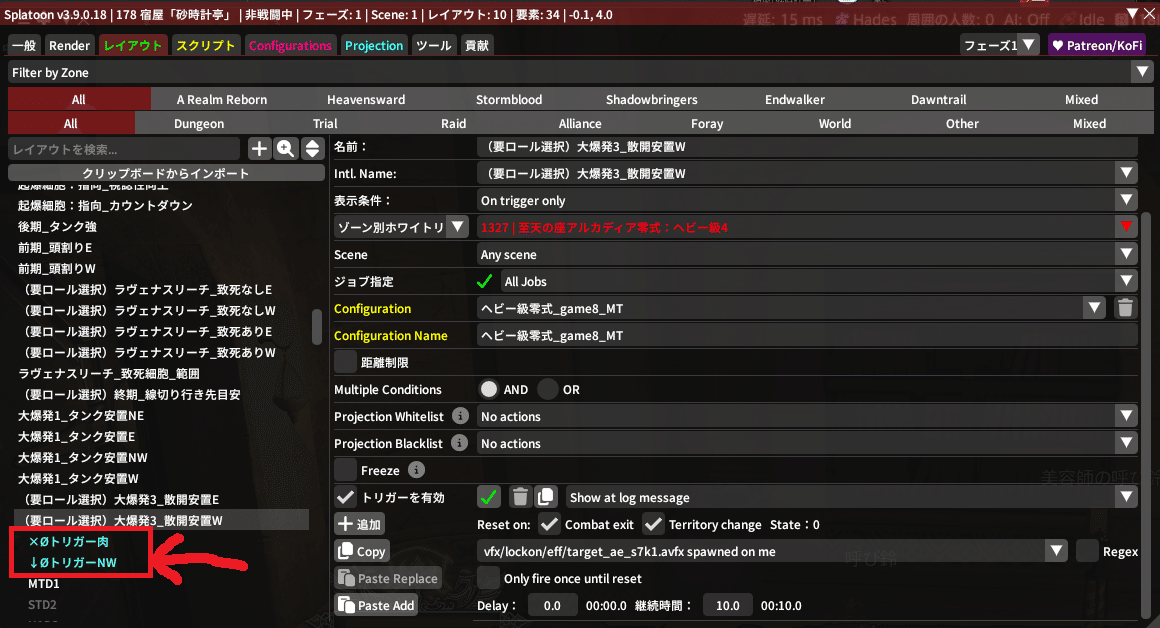Click the up-down sort arrows icon

(x=312, y=149)
